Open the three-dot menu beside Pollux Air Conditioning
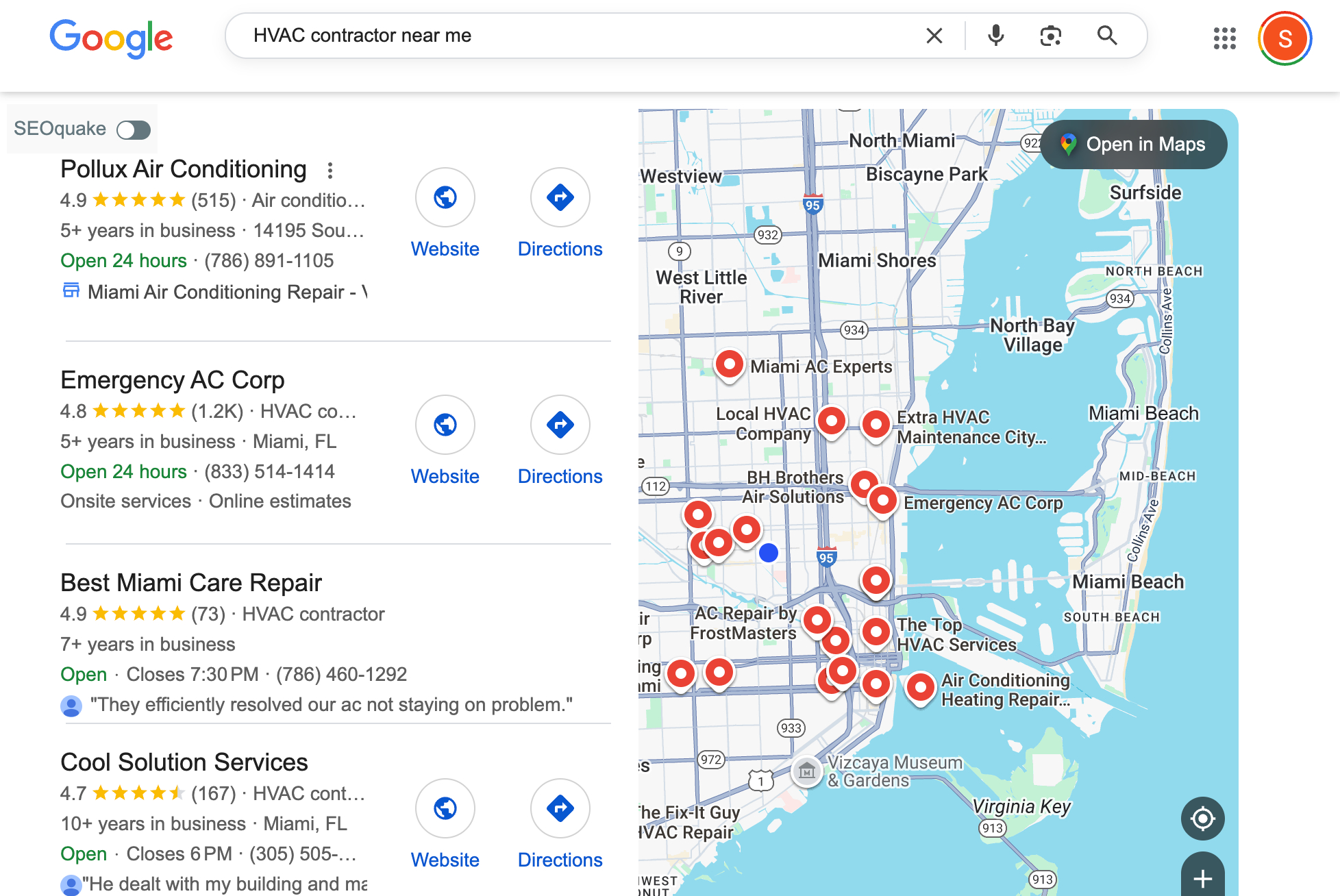Image resolution: width=1340 pixels, height=896 pixels. coord(331,171)
